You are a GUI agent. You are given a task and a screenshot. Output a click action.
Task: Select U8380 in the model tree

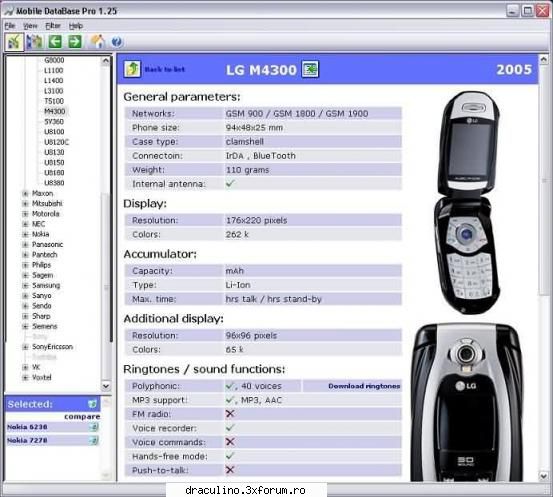click(x=54, y=183)
